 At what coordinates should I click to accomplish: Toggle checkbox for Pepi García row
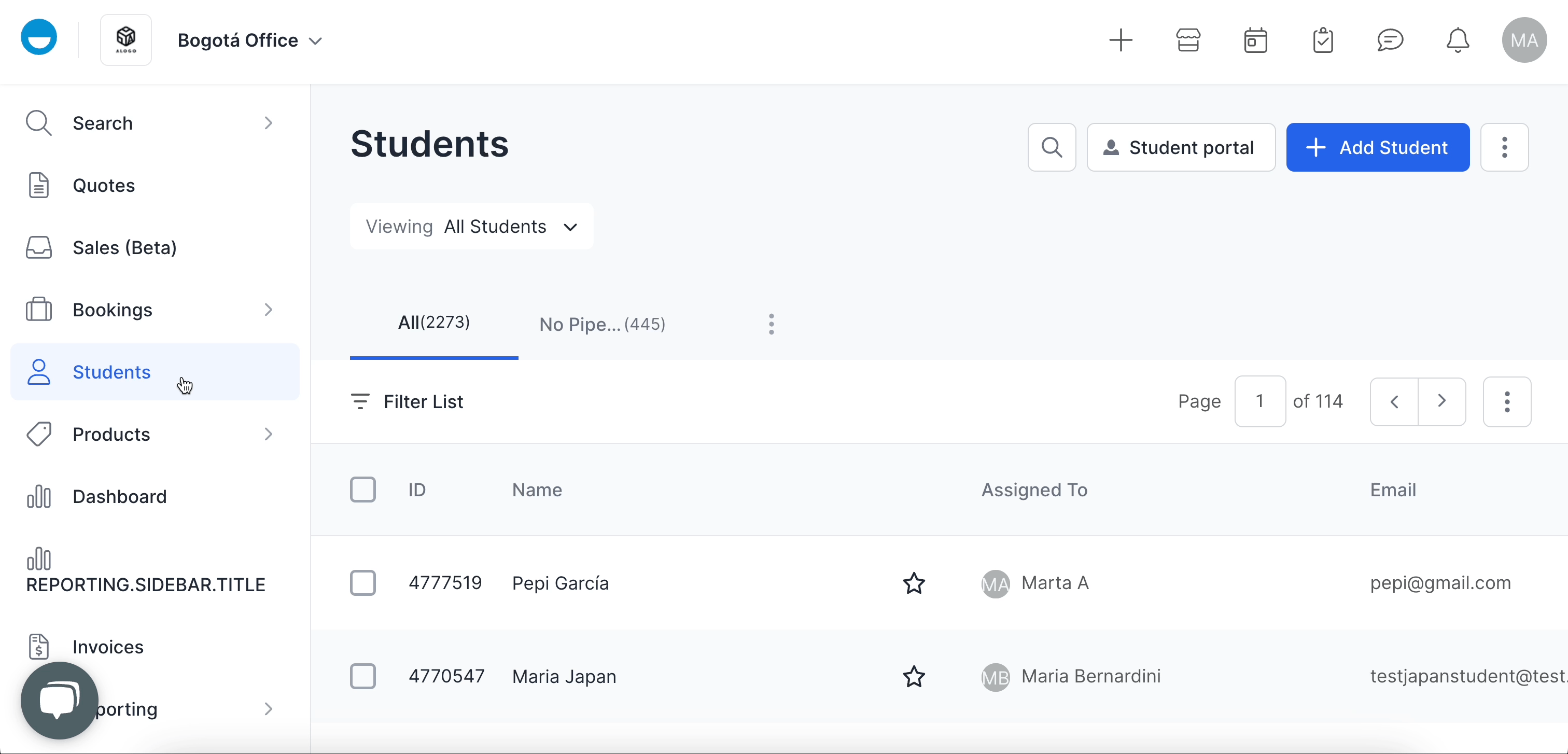click(363, 583)
